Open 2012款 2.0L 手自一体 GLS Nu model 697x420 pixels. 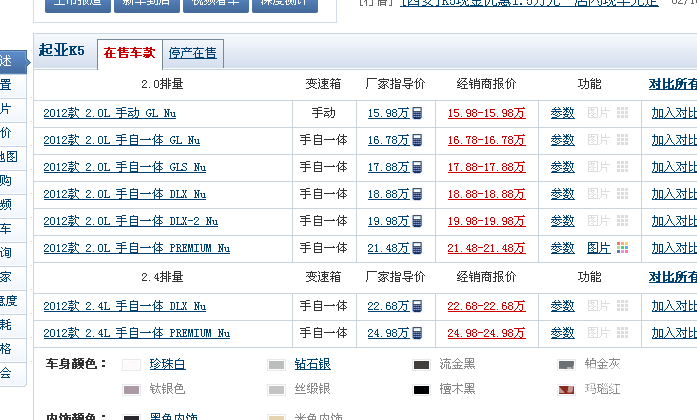point(125,167)
